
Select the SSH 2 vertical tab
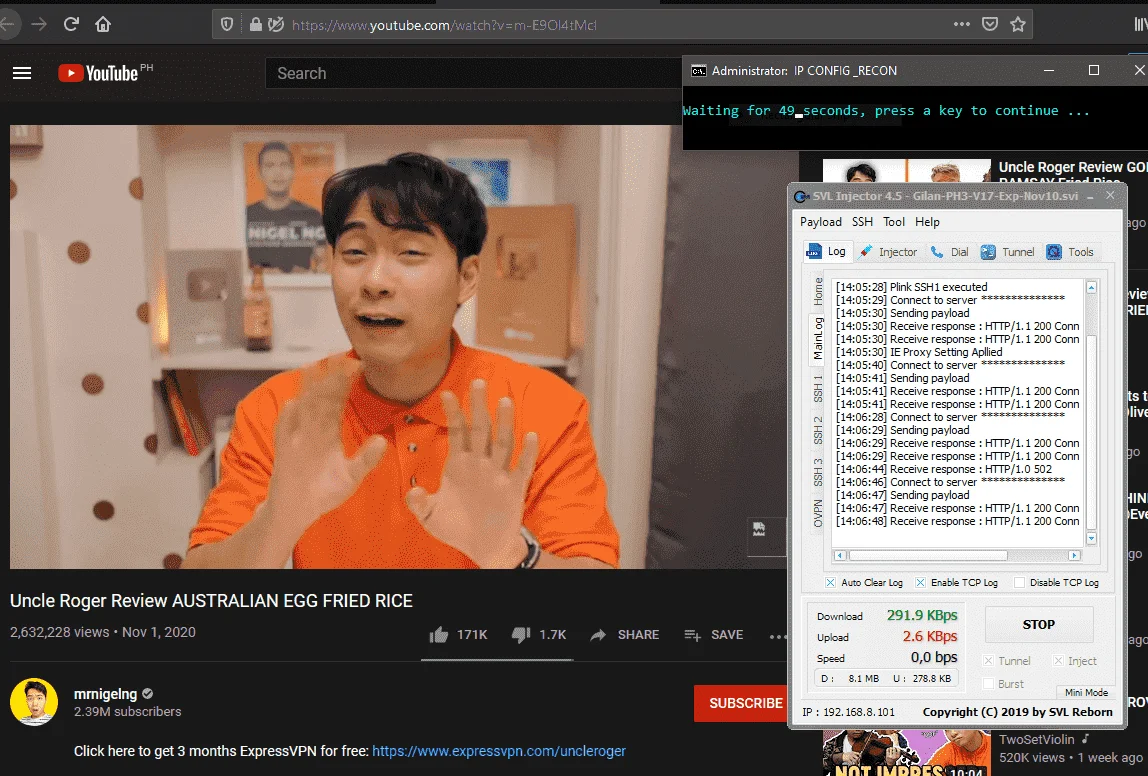point(818,430)
